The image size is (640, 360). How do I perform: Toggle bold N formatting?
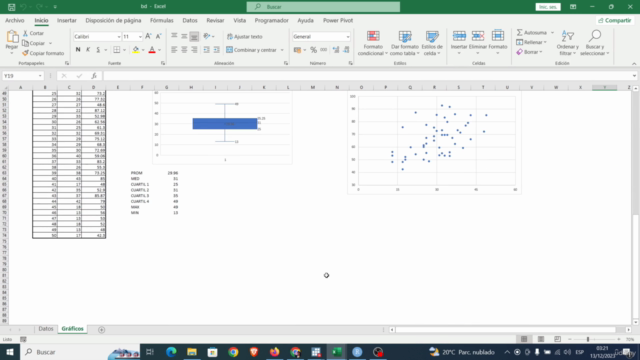[x=78, y=50]
